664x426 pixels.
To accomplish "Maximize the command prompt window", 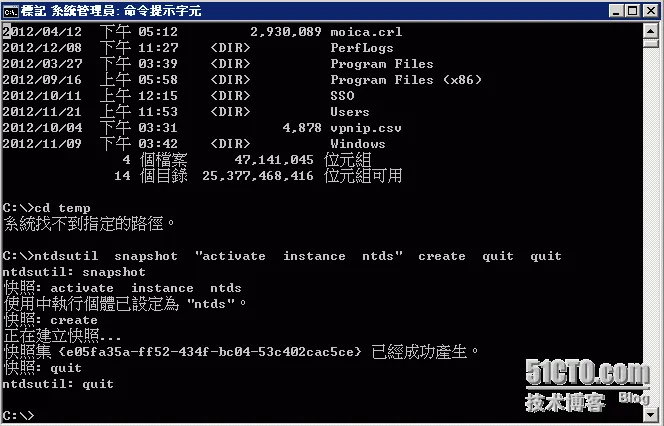I will 633,11.
